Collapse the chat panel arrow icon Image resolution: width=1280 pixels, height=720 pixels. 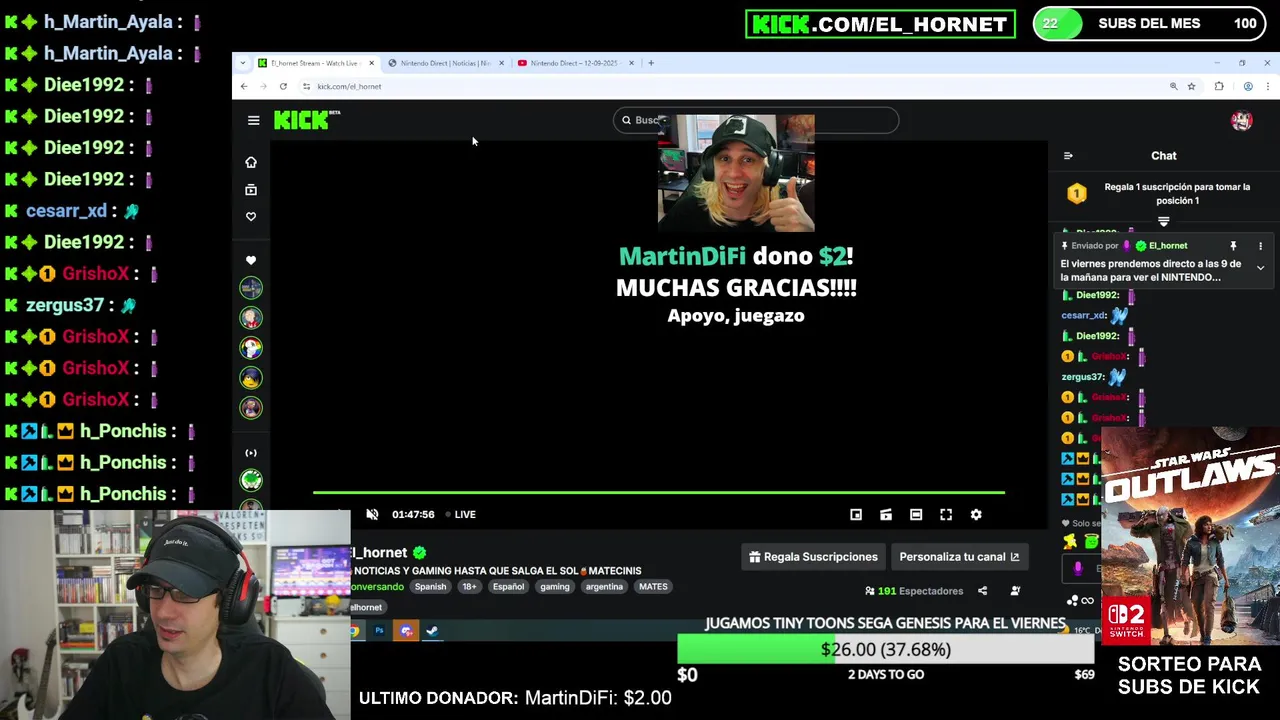pos(1068,156)
